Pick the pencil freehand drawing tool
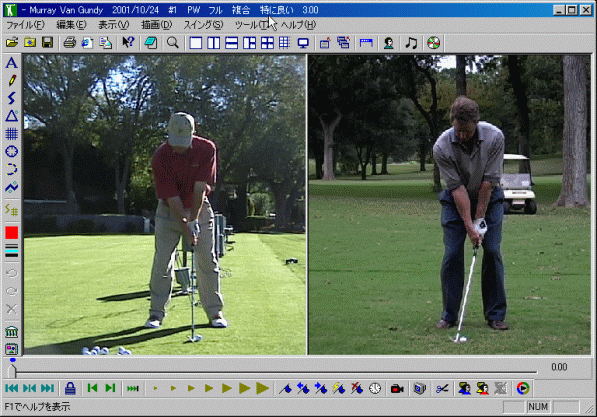This screenshot has height=417, width=597. [11, 80]
